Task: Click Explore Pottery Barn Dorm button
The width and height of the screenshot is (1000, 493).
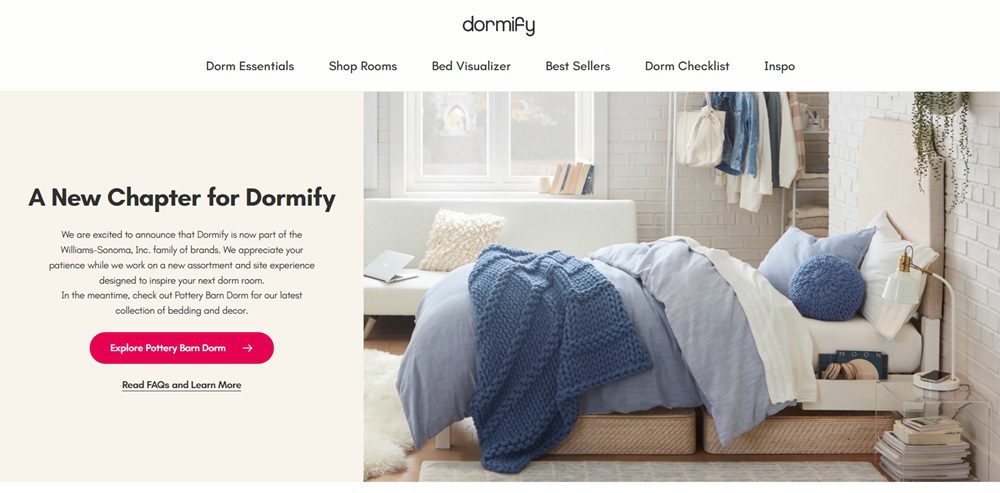Action: pyautogui.click(x=182, y=348)
